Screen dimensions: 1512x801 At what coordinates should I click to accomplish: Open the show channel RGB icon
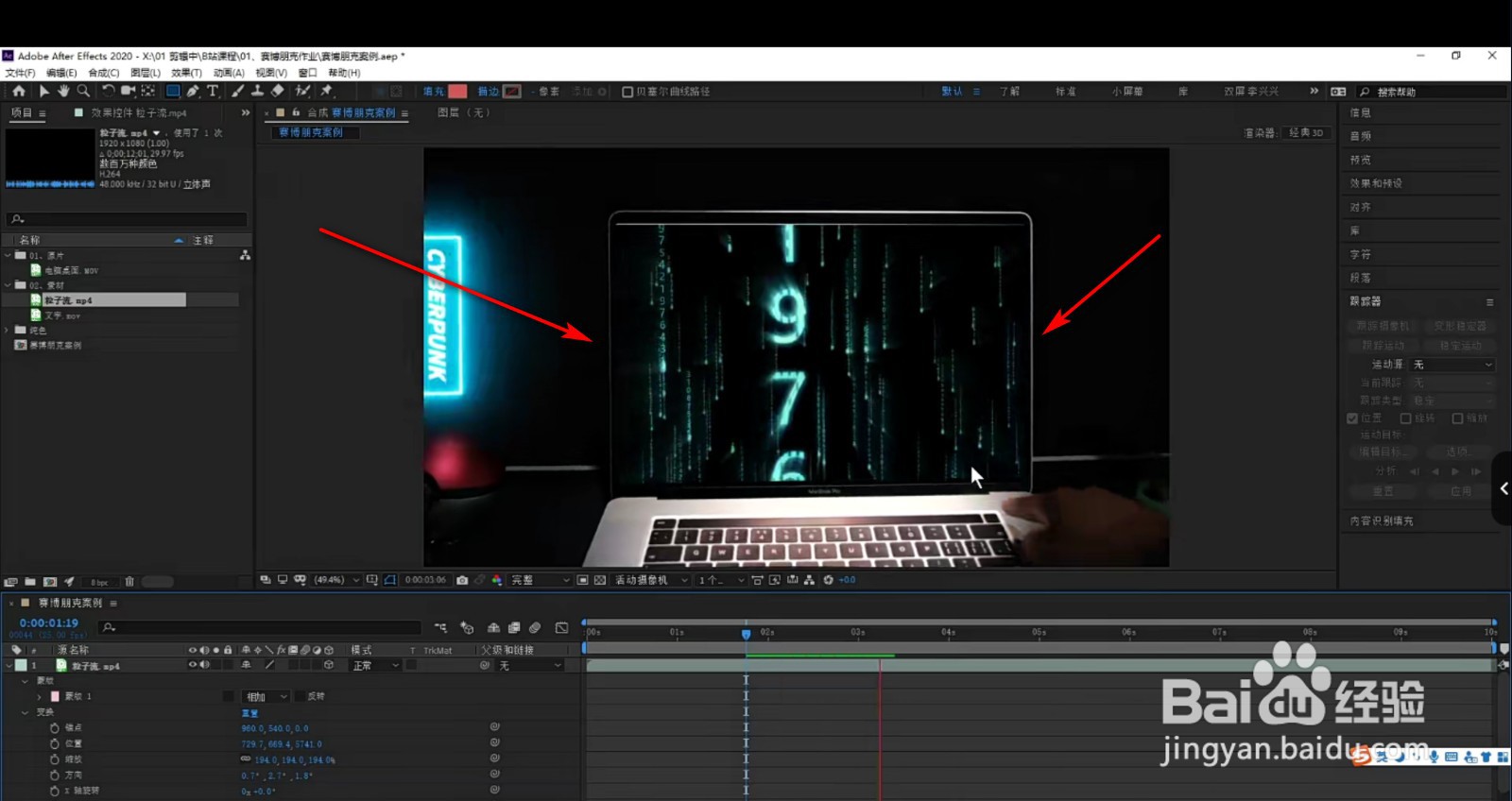pyautogui.click(x=497, y=580)
